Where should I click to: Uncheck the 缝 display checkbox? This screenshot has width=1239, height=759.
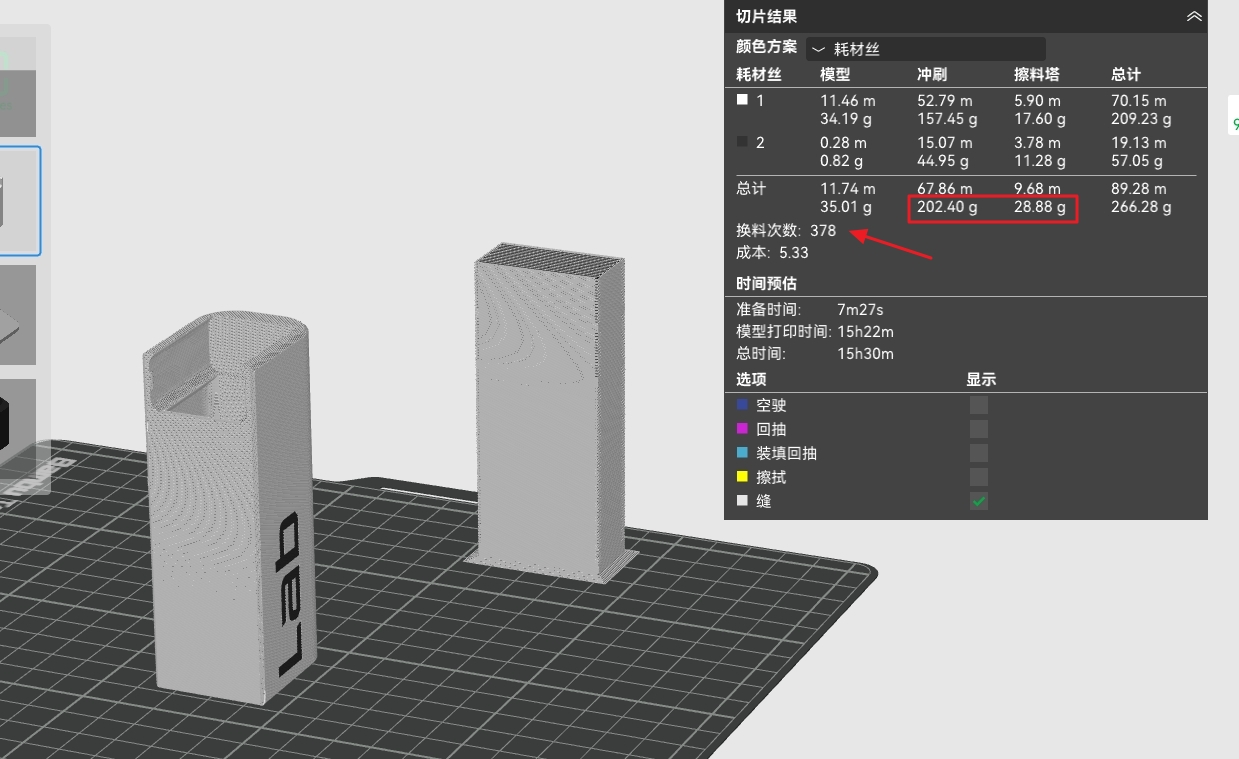(979, 501)
